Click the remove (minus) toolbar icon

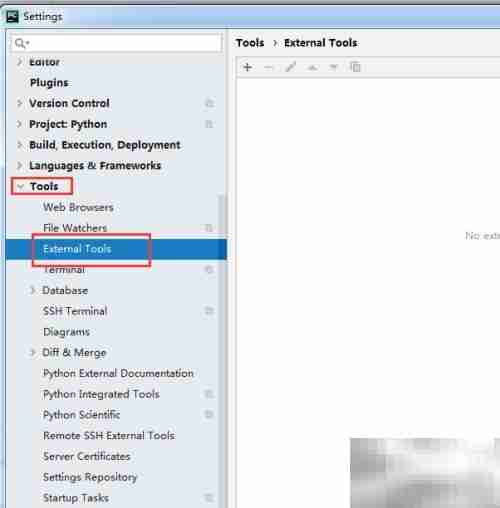click(269, 68)
